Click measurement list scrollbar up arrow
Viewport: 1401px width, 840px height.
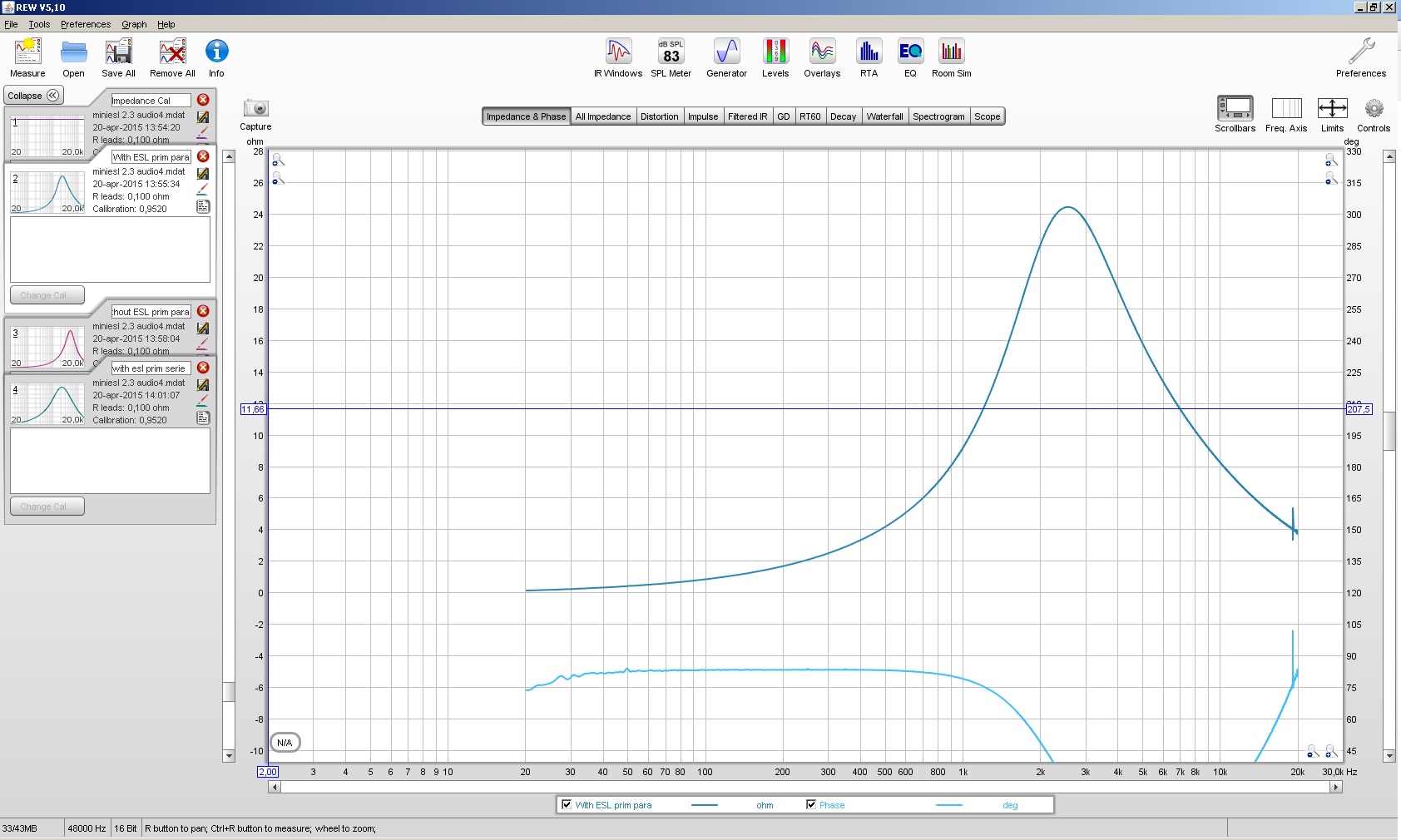tap(229, 156)
